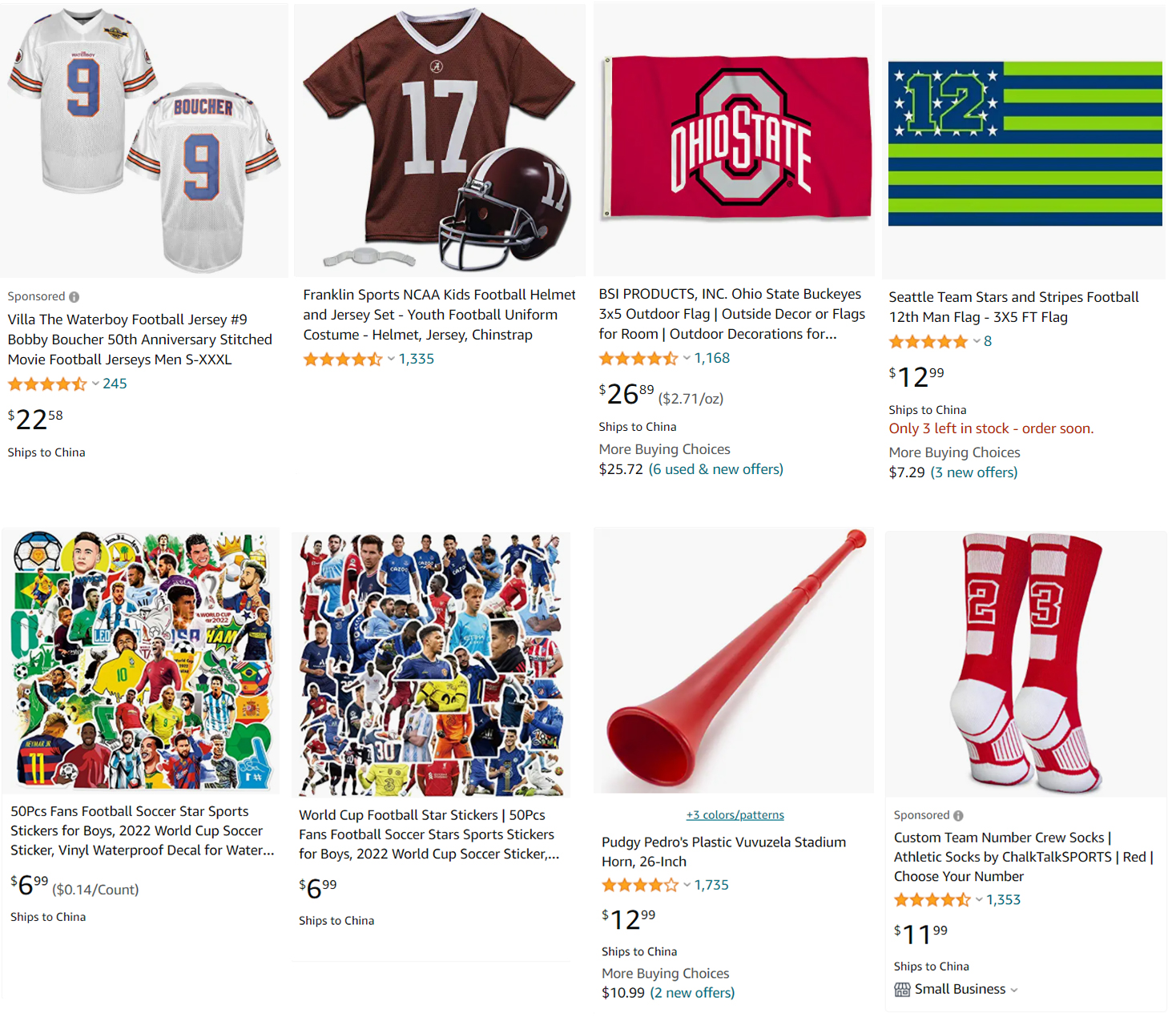Screen dimensions: 1176x1025
Task: Click star rating of Franklin Sports helmet set
Action: pyautogui.click(x=343, y=360)
